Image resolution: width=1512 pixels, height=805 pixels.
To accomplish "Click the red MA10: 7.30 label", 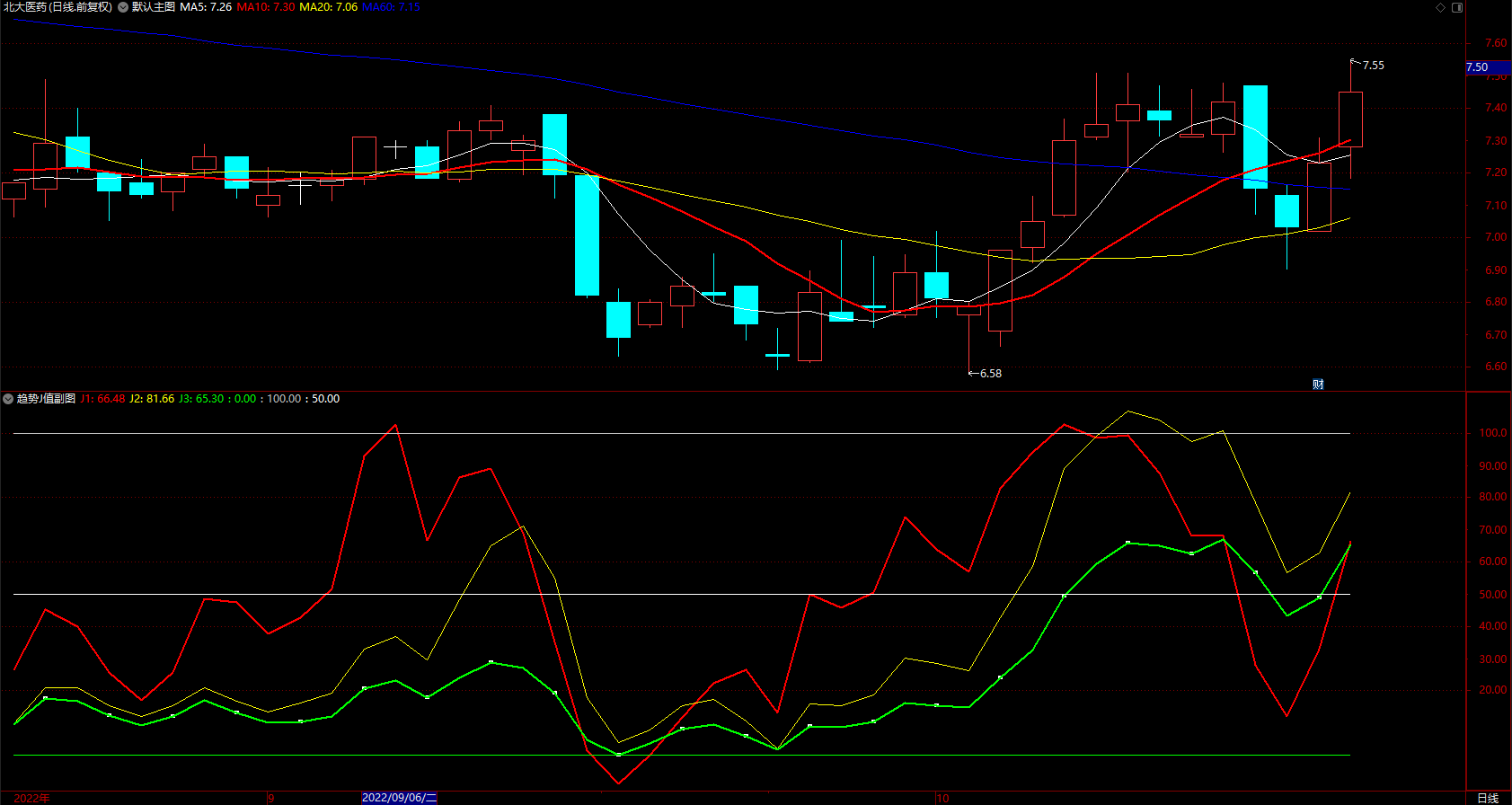I will click(x=266, y=7).
